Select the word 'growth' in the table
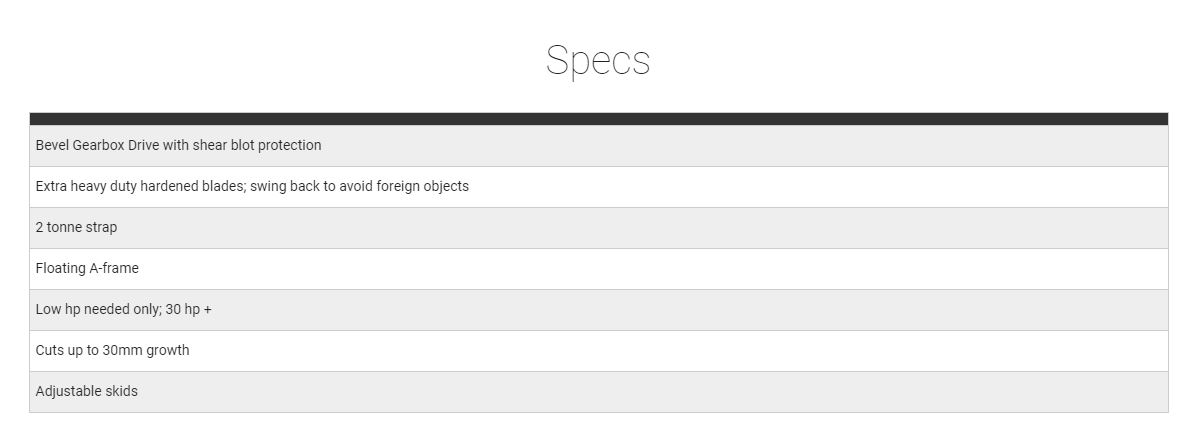Screen dimensions: 1201x428 pos(168,350)
